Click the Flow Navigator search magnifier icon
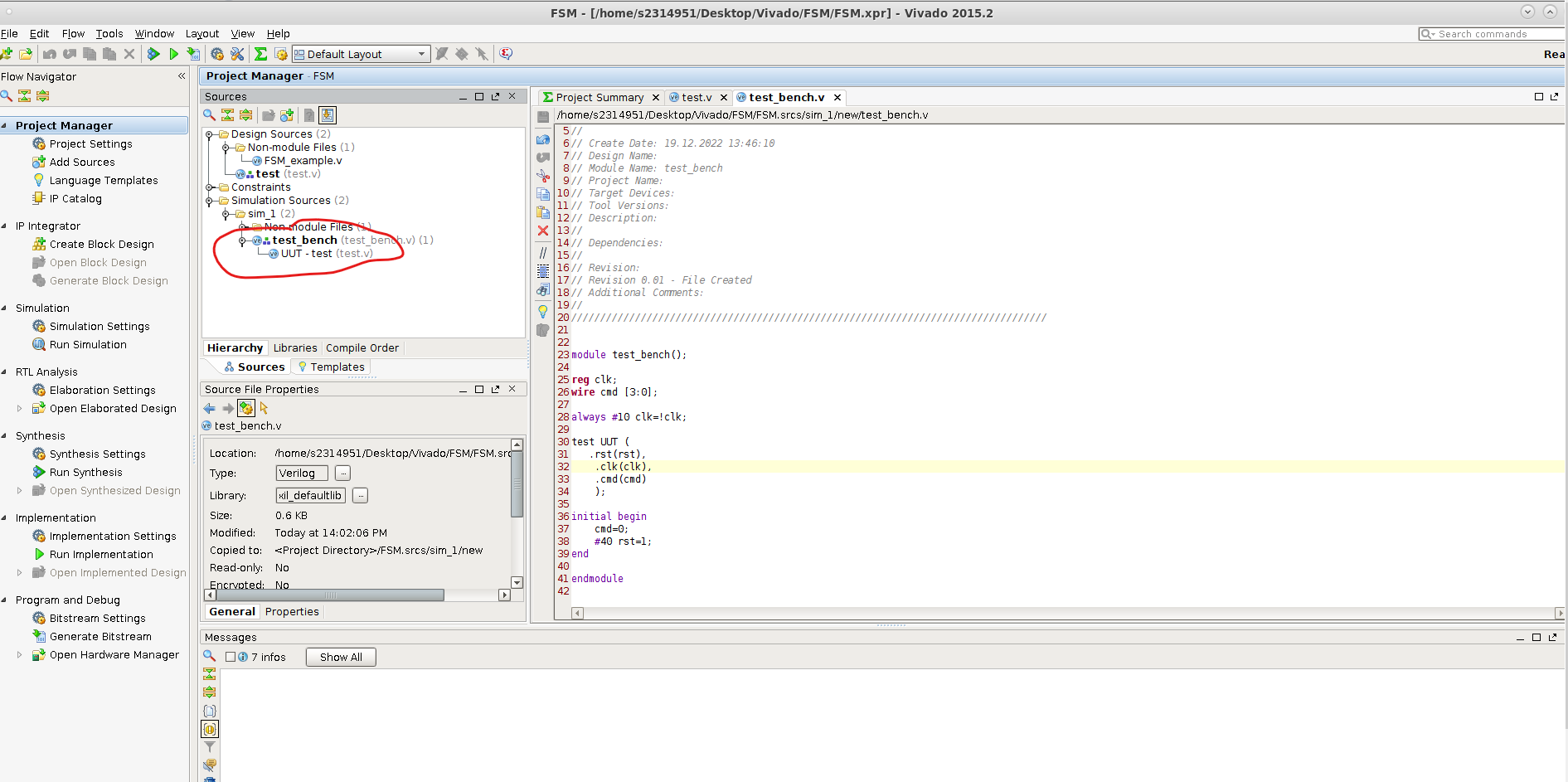This screenshot has width=1568, height=782. (x=7, y=95)
